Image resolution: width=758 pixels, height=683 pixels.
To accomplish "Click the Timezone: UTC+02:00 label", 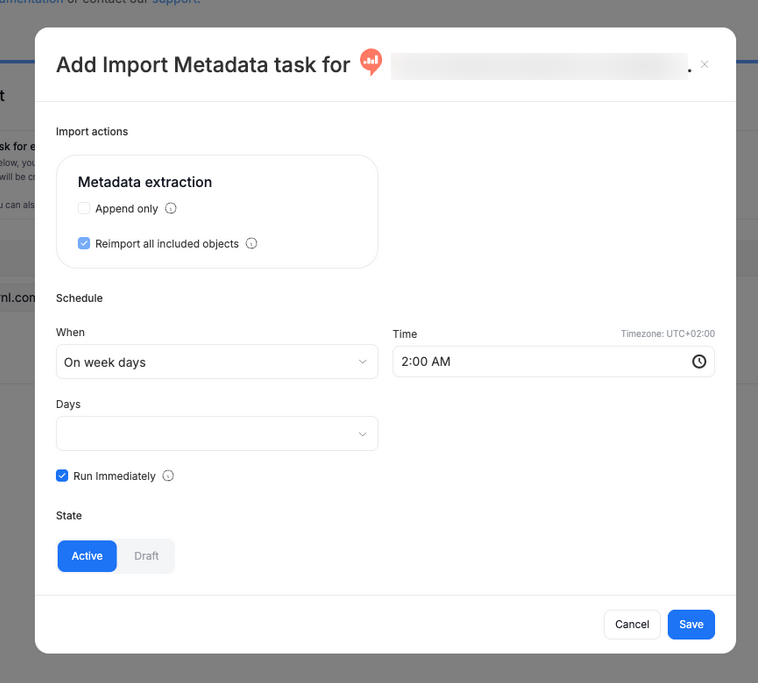I will [668, 334].
